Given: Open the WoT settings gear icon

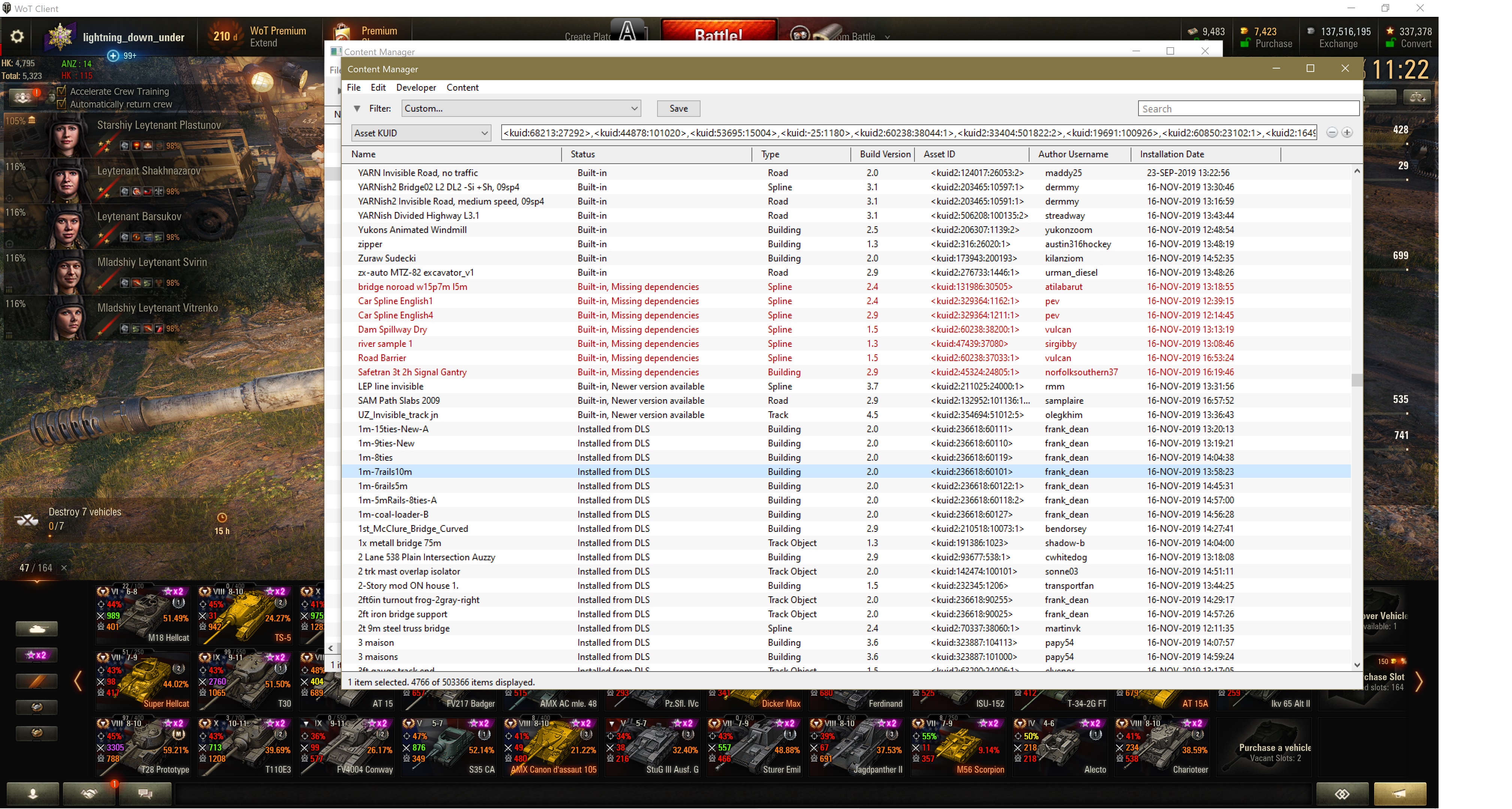Looking at the screenshot, I should pyautogui.click(x=17, y=36).
